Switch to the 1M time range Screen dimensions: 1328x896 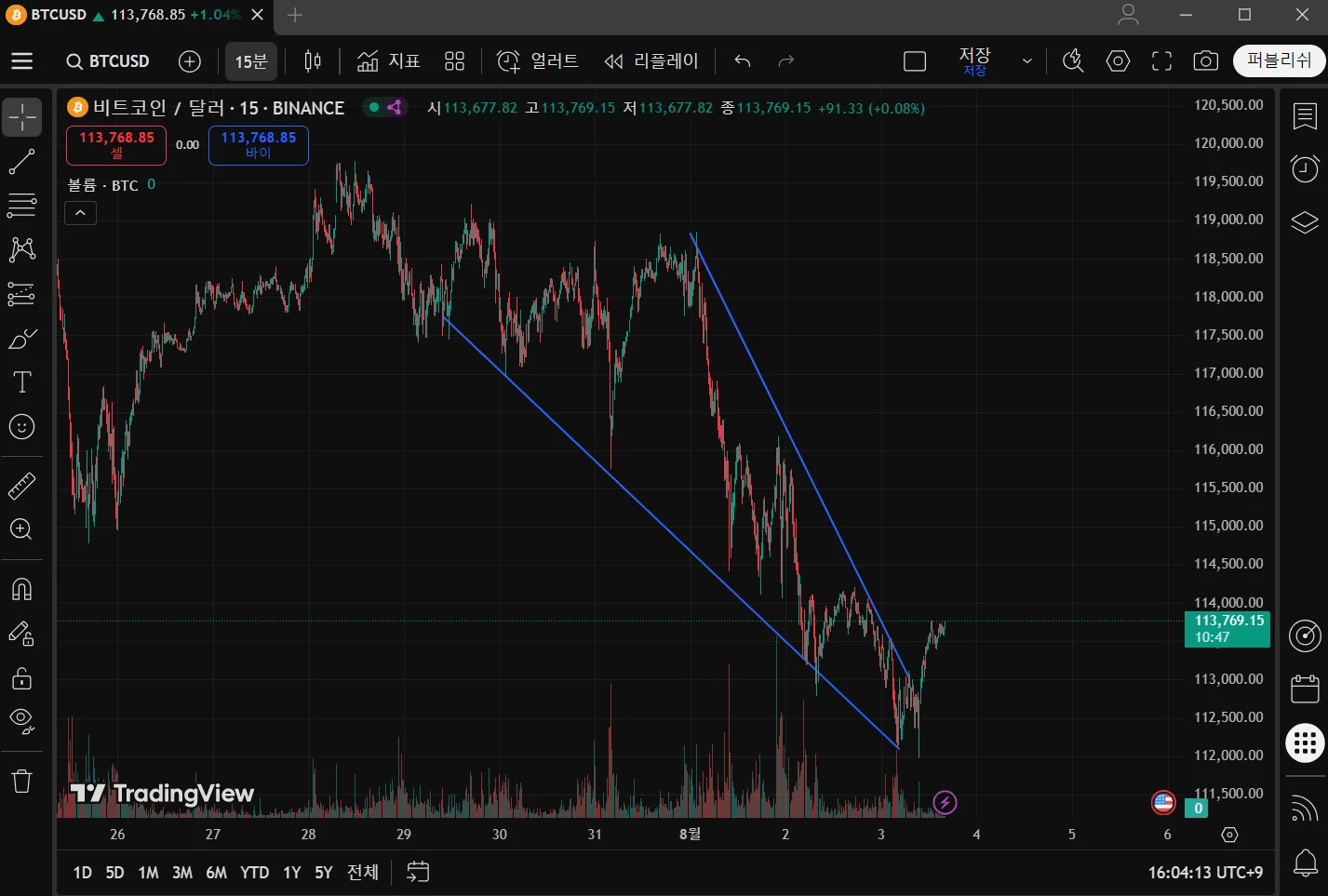(x=148, y=872)
